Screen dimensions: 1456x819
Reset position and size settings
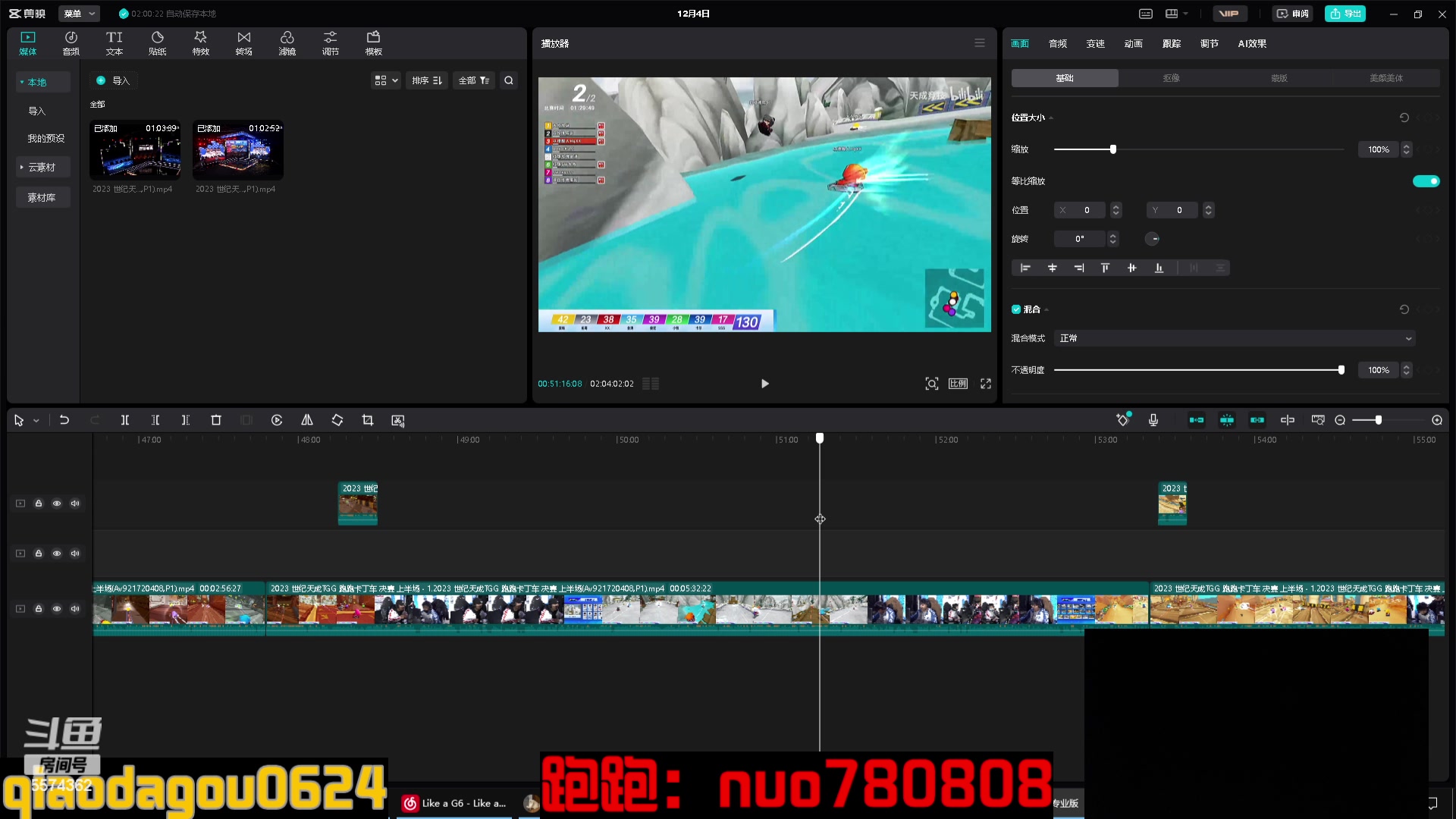[1404, 118]
